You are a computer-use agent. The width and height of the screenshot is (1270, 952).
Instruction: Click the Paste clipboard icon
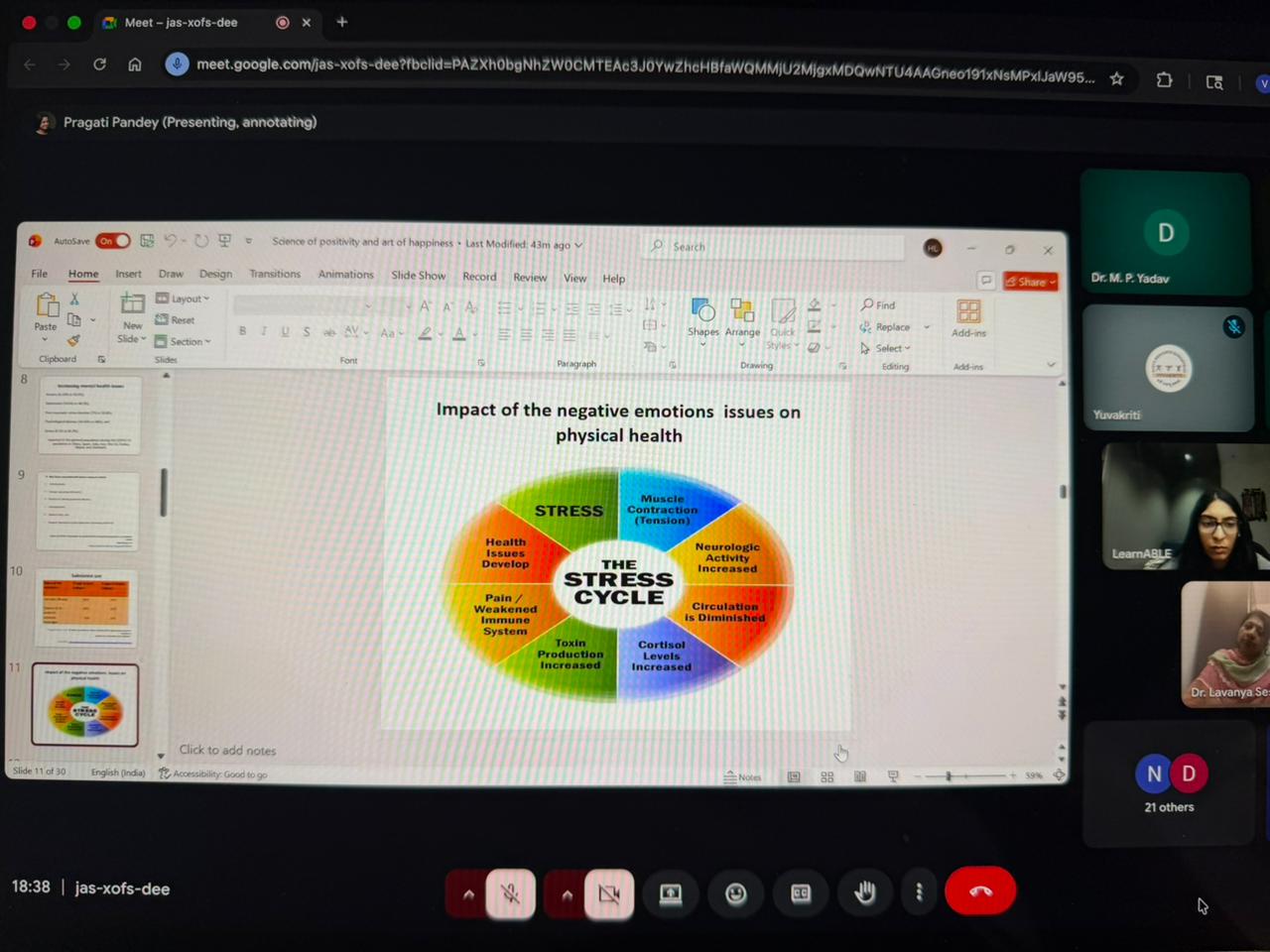(46, 305)
